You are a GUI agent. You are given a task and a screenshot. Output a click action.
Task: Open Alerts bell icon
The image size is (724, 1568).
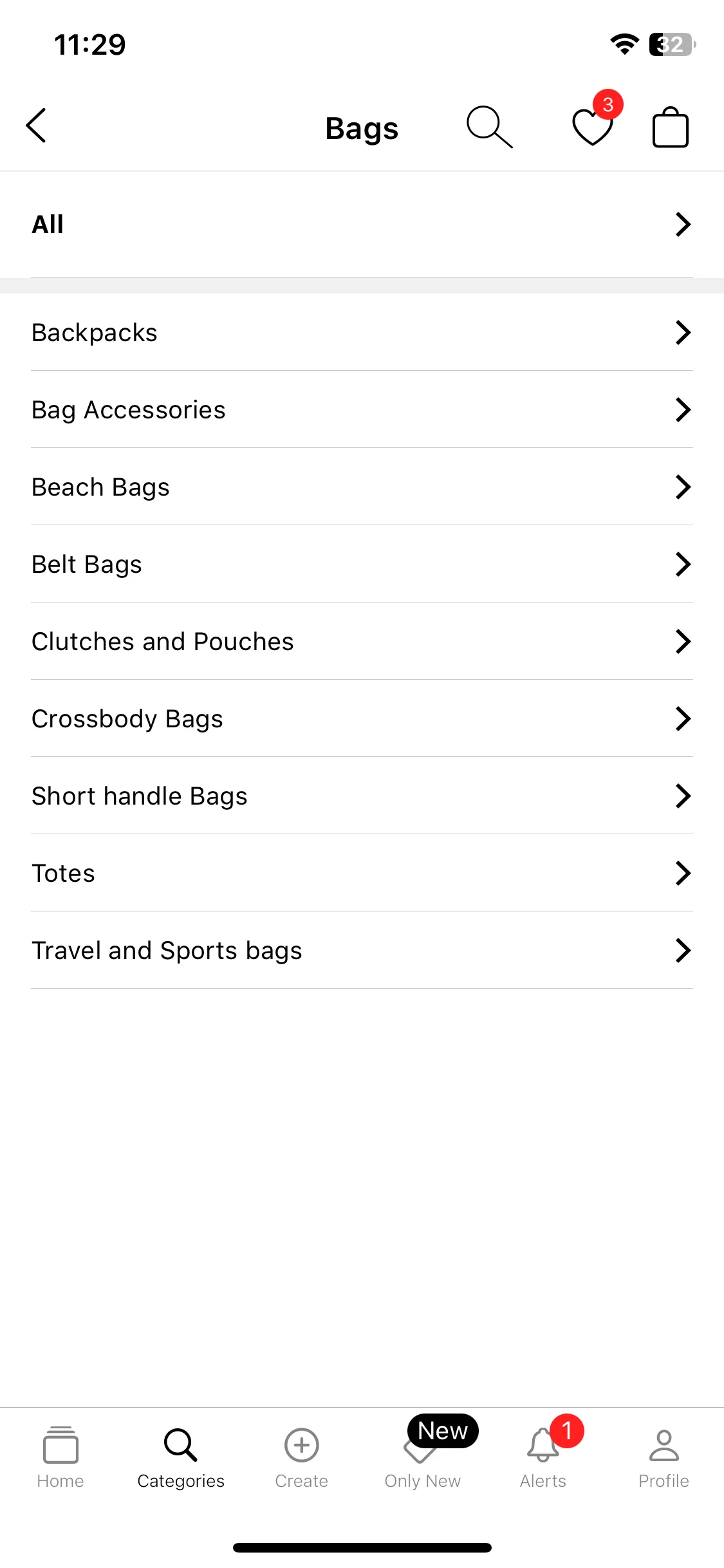[543, 1445]
